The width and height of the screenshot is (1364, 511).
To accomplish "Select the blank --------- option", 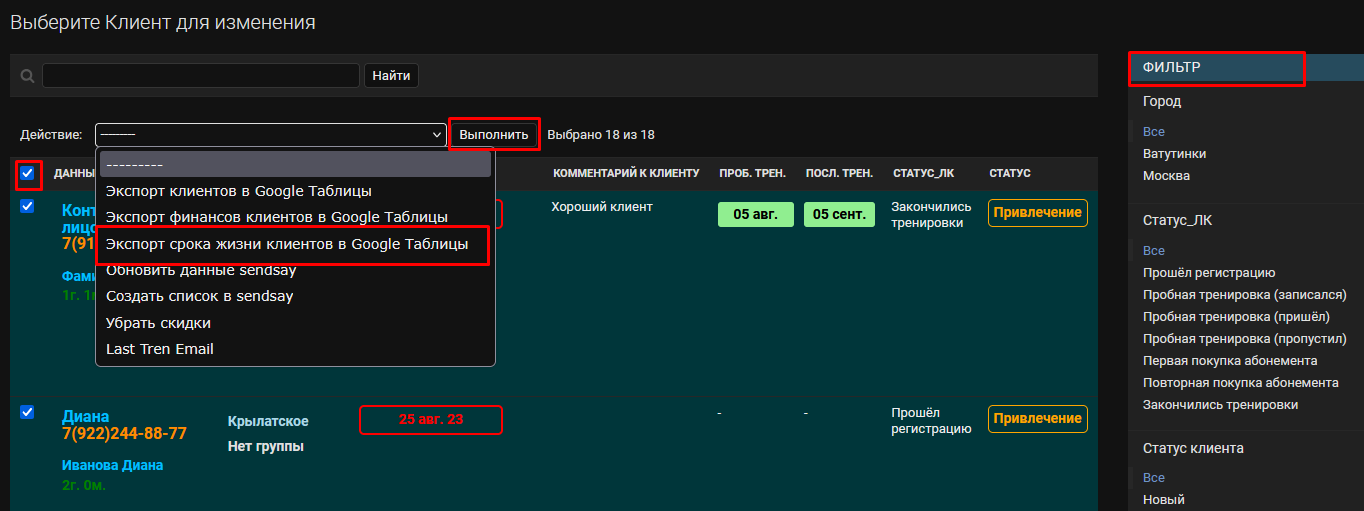I will (x=295, y=164).
